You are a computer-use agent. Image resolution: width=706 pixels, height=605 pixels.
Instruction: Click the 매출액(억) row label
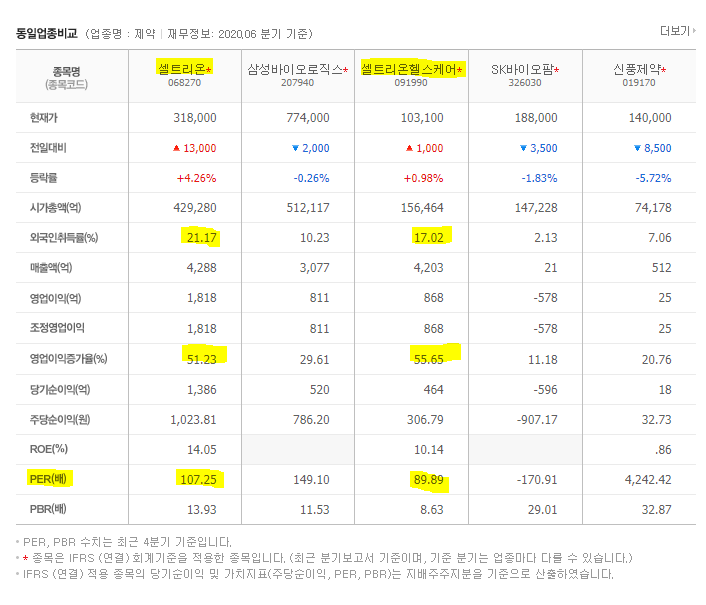(x=51, y=268)
